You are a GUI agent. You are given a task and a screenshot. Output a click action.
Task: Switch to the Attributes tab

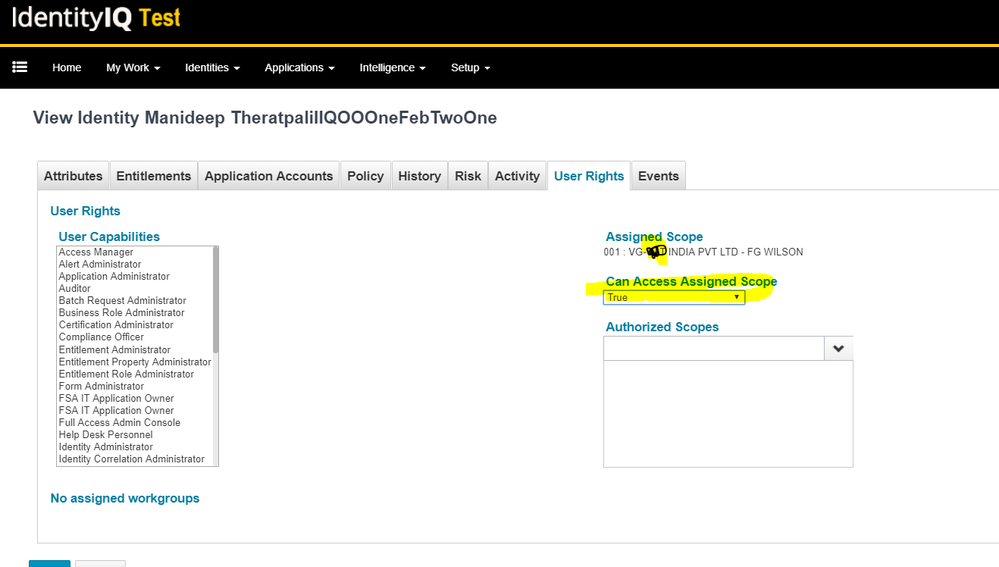click(x=73, y=176)
